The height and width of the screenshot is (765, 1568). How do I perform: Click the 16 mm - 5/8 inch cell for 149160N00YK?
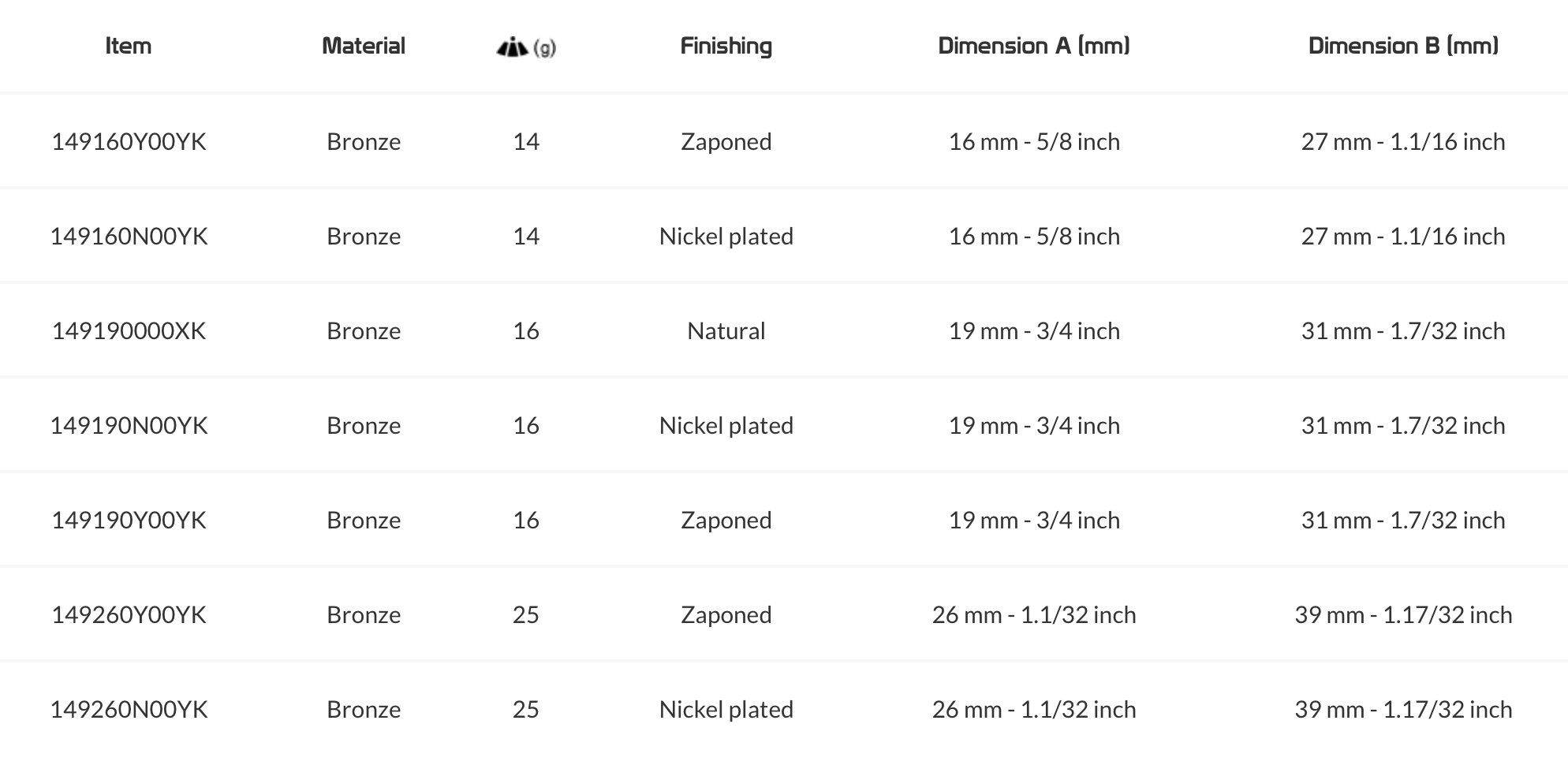point(1033,237)
